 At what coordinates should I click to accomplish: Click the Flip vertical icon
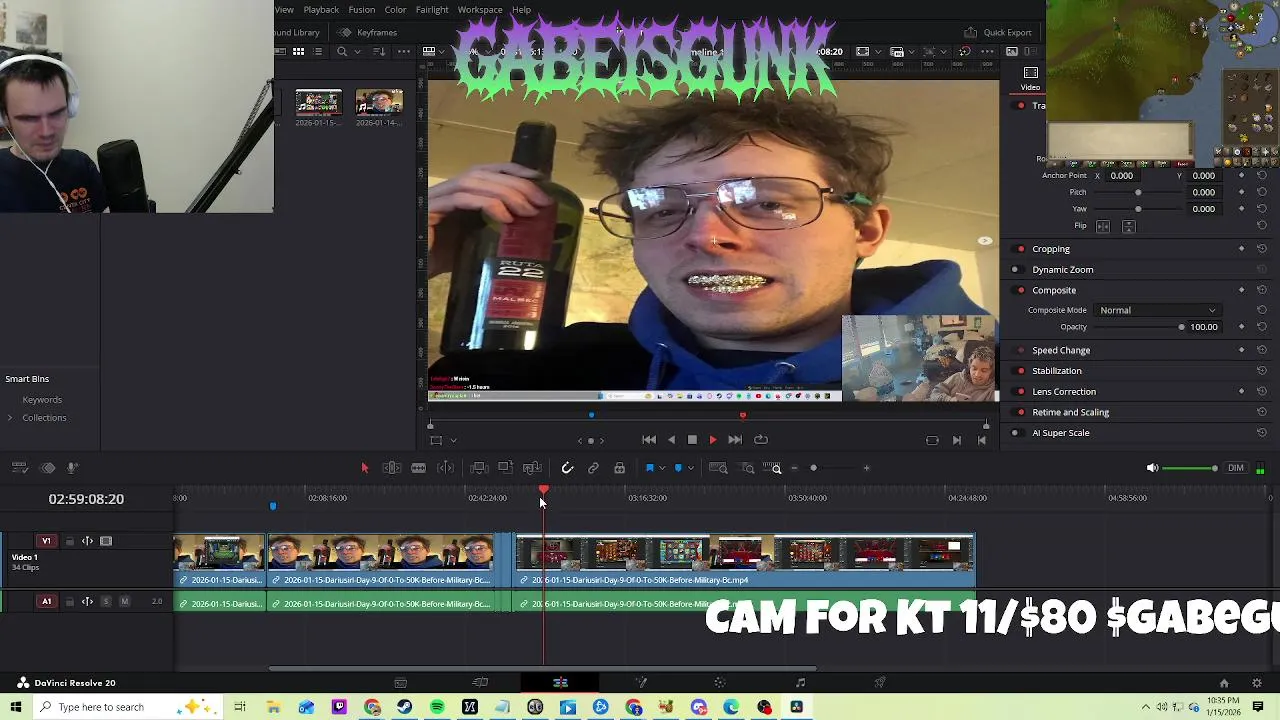pos(1129,227)
